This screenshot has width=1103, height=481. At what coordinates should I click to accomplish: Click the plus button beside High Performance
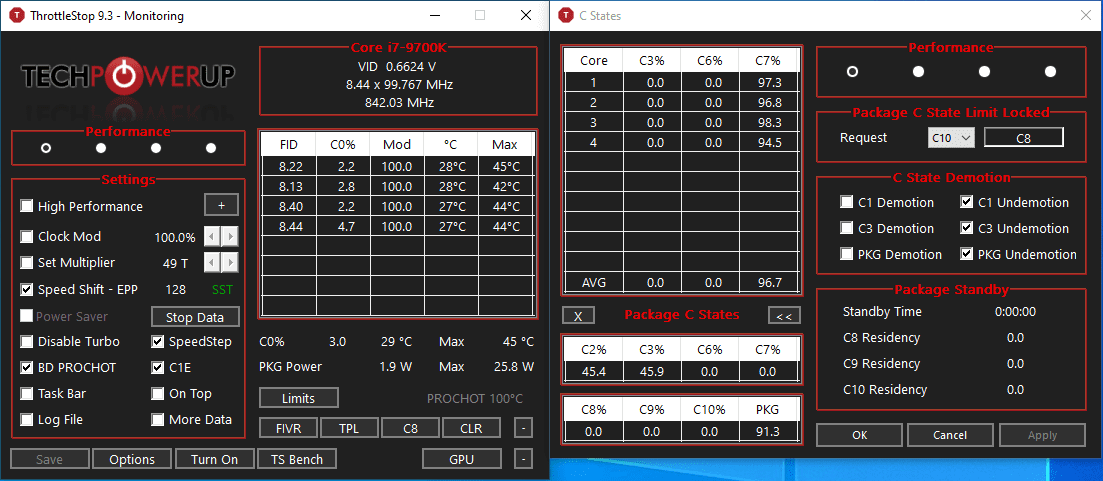222,205
